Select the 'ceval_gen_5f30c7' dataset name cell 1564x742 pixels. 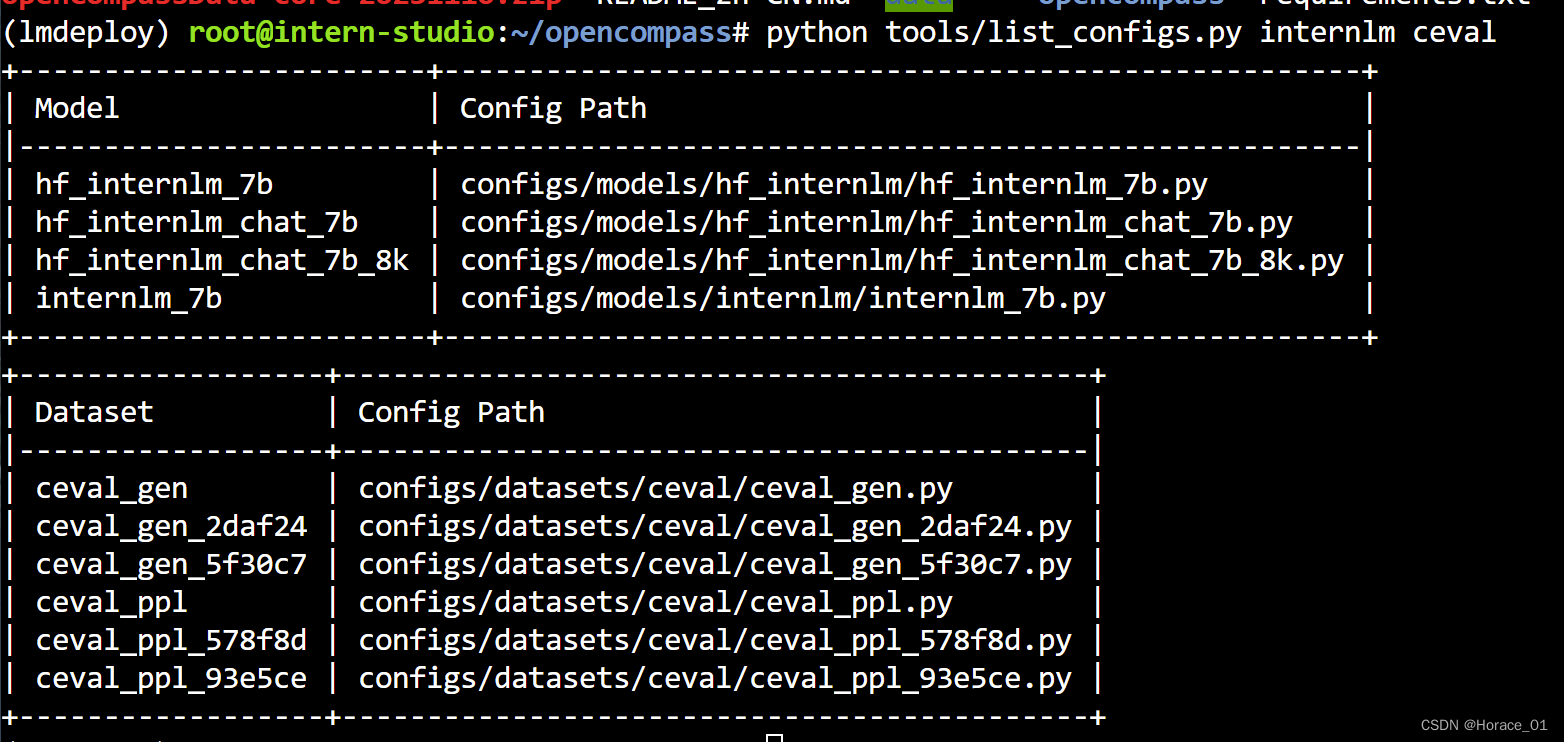(x=171, y=564)
